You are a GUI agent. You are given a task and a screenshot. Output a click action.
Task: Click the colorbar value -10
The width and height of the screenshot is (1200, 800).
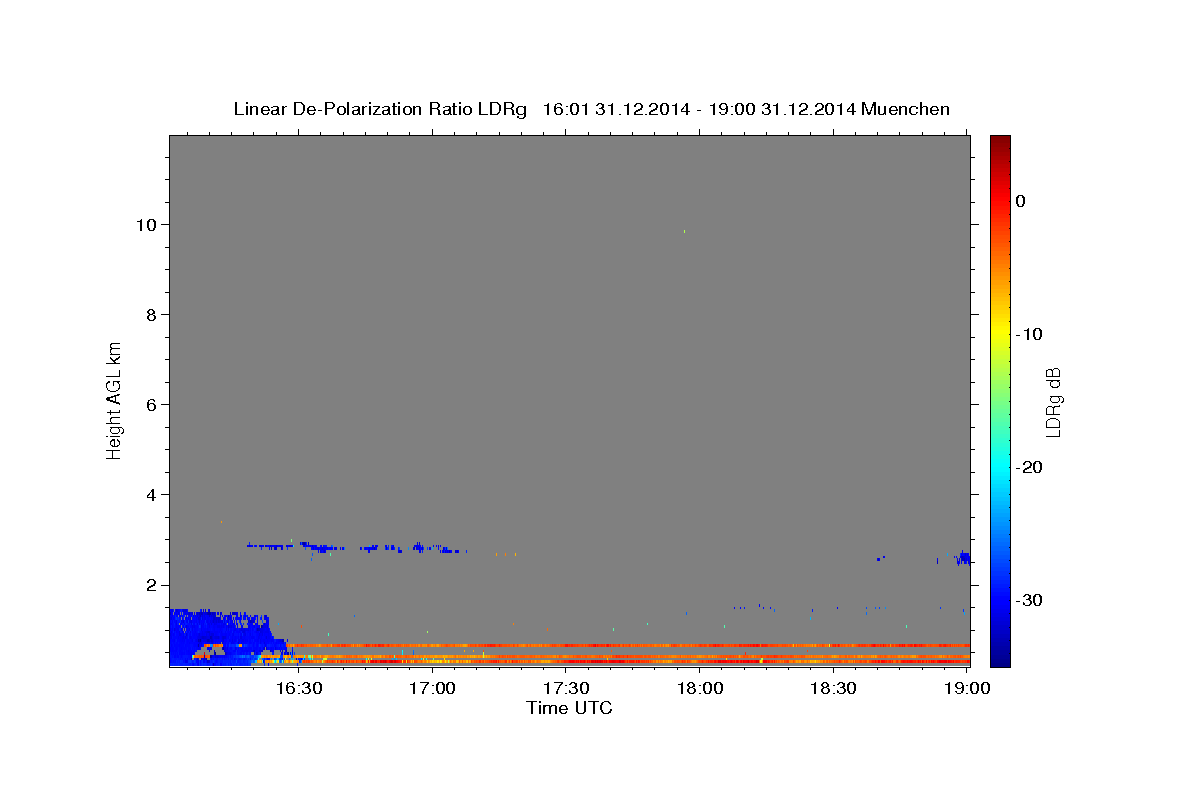point(1029,334)
